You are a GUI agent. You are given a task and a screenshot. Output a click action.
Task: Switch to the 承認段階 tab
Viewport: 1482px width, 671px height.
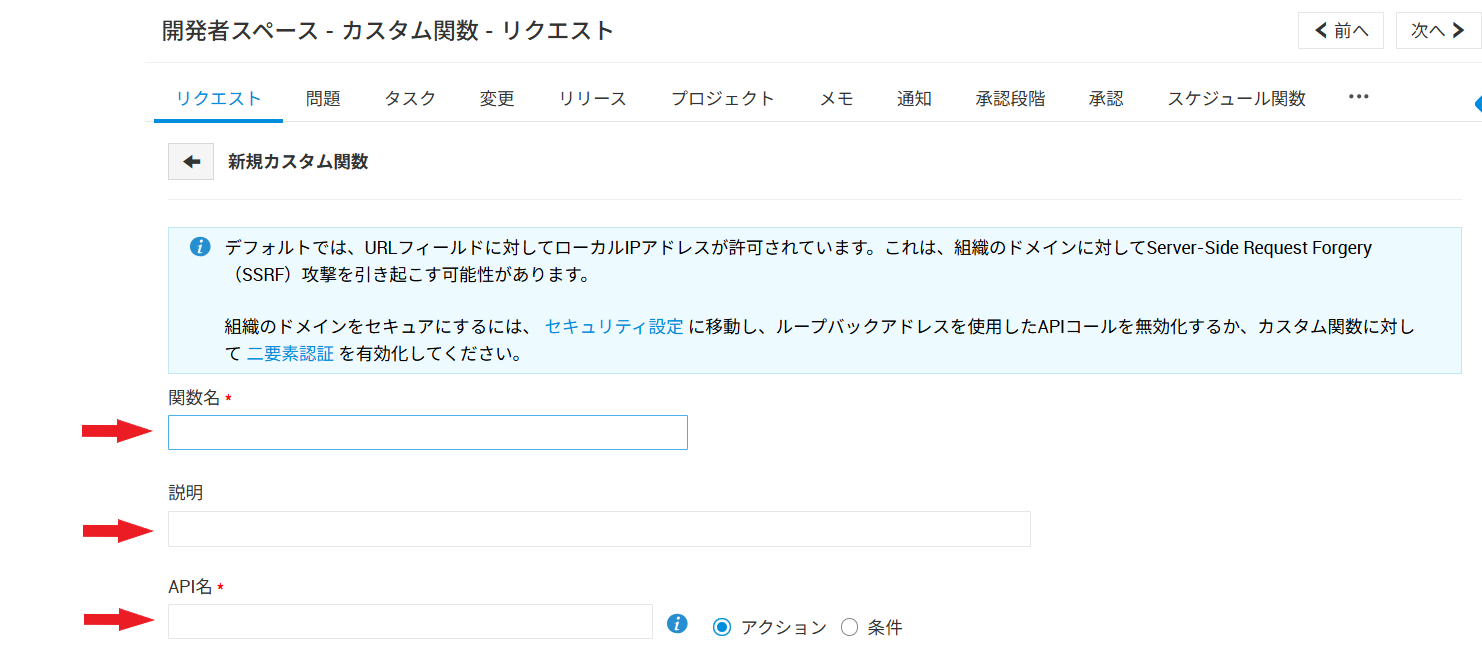click(1010, 99)
